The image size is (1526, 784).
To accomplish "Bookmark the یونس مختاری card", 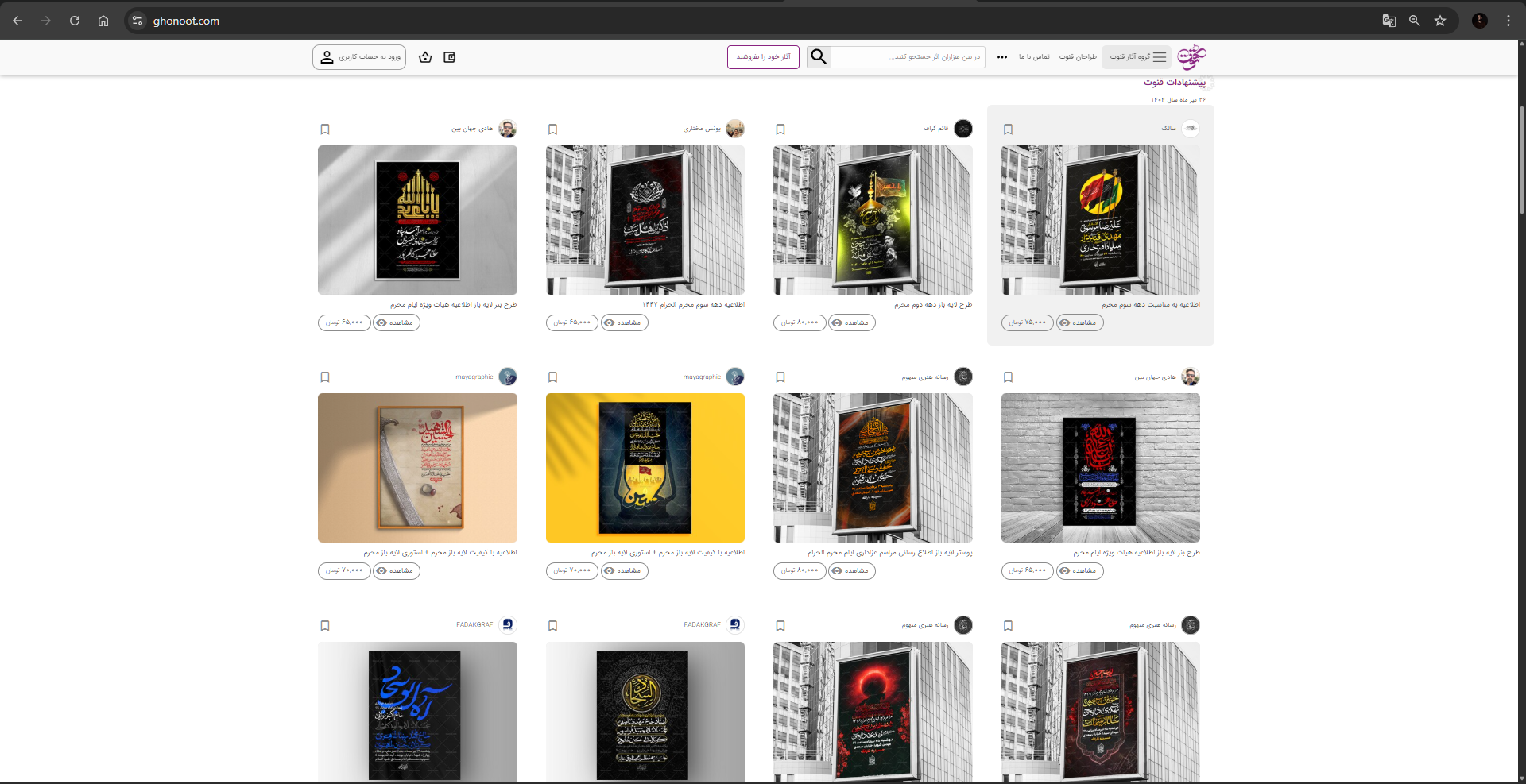I will [553, 129].
